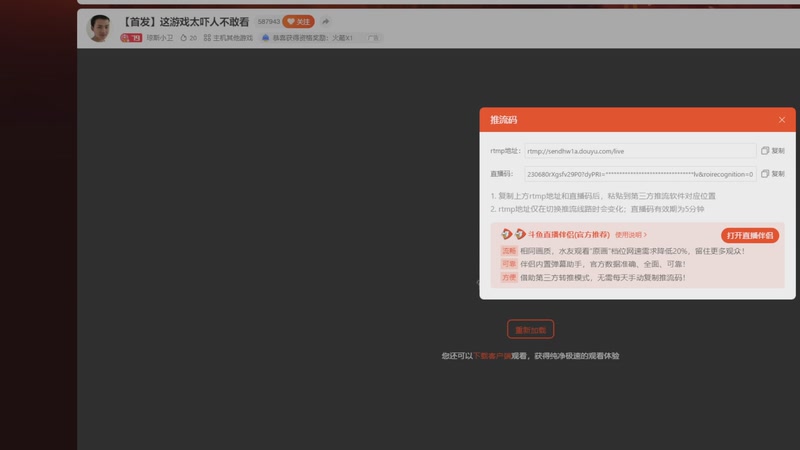Image resolution: width=800 pixels, height=450 pixels.
Task: Click the copy icon beside the rtmp field
Action: (765, 151)
